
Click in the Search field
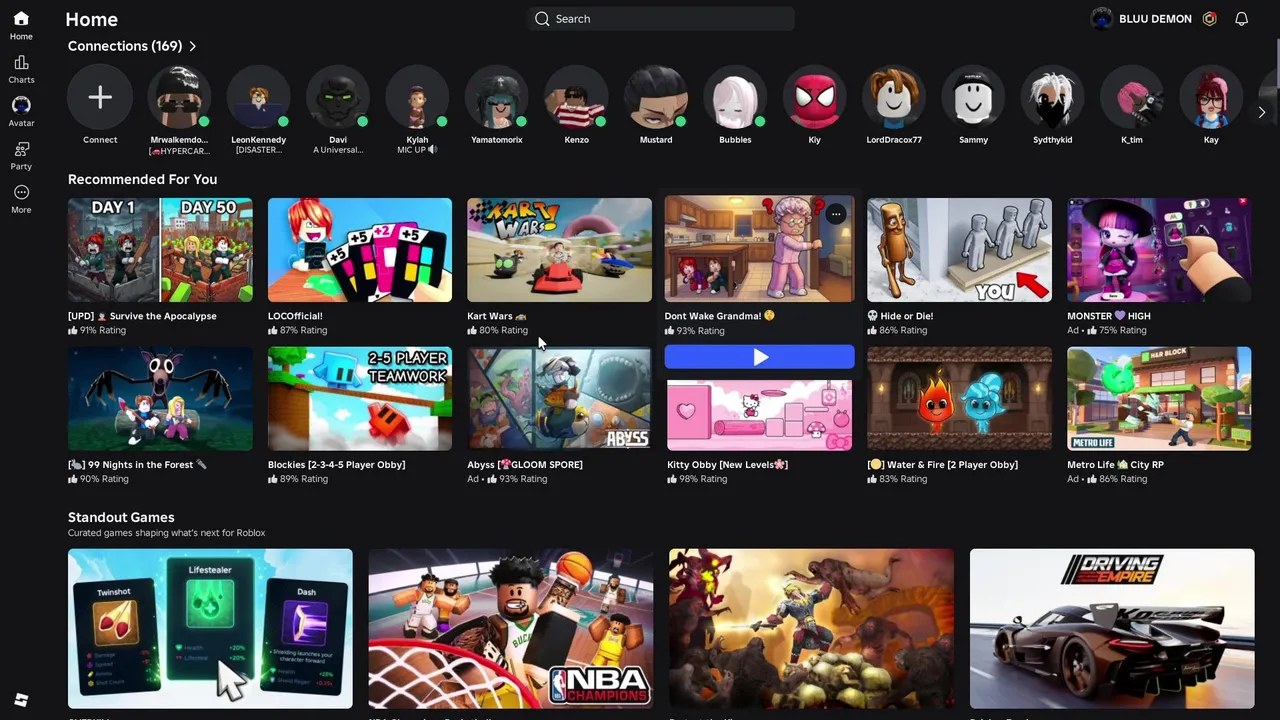point(661,19)
